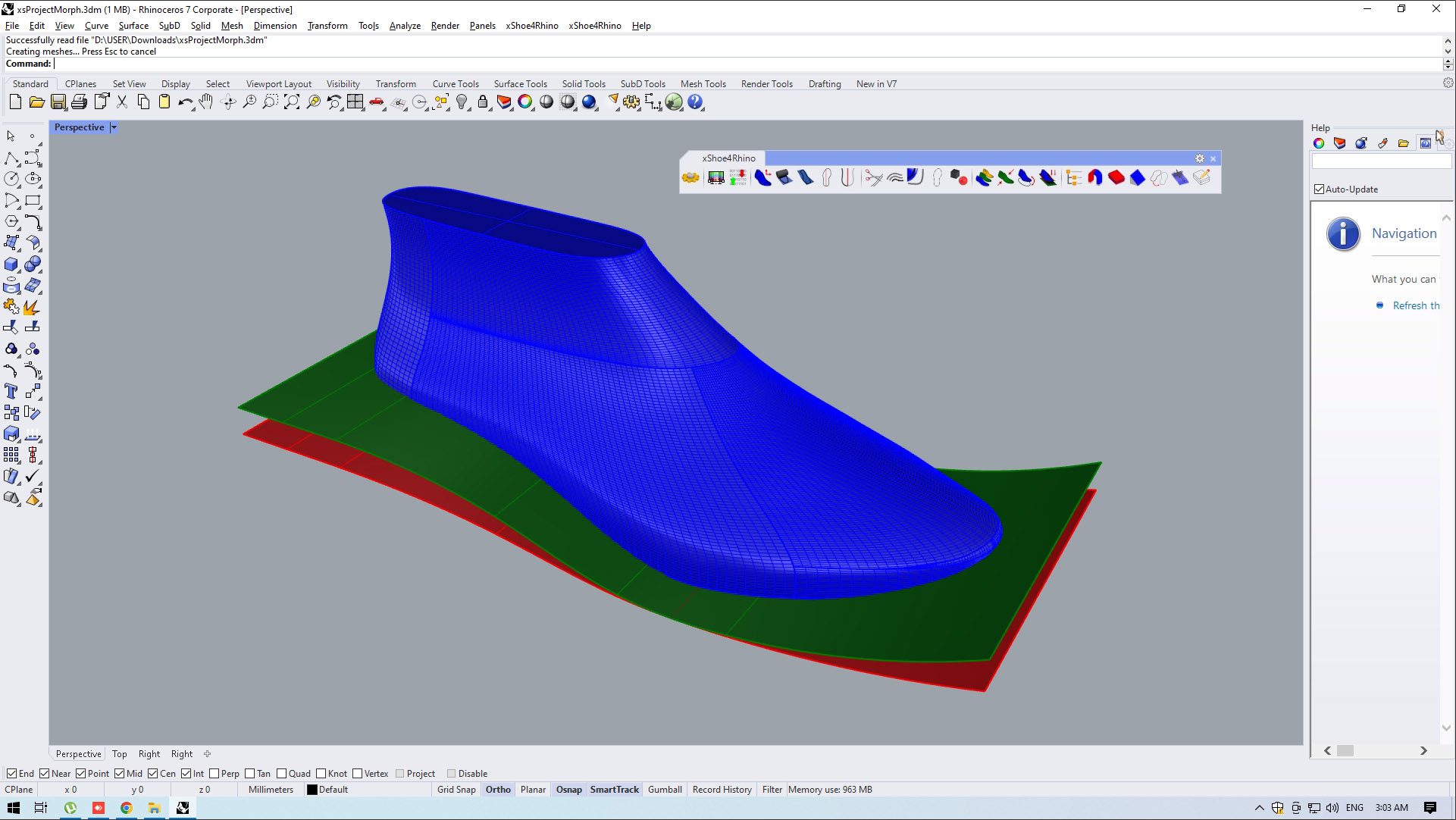Screen dimensions: 1456x820
Task: Click the scissors icon in xShoe4Rhino
Action: tap(873, 178)
